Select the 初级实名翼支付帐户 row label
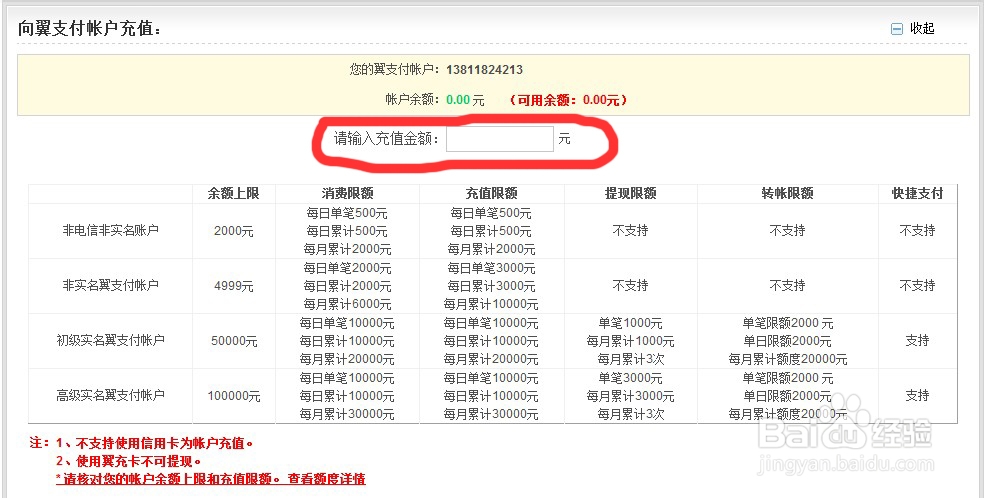988x498 pixels. tap(110, 340)
